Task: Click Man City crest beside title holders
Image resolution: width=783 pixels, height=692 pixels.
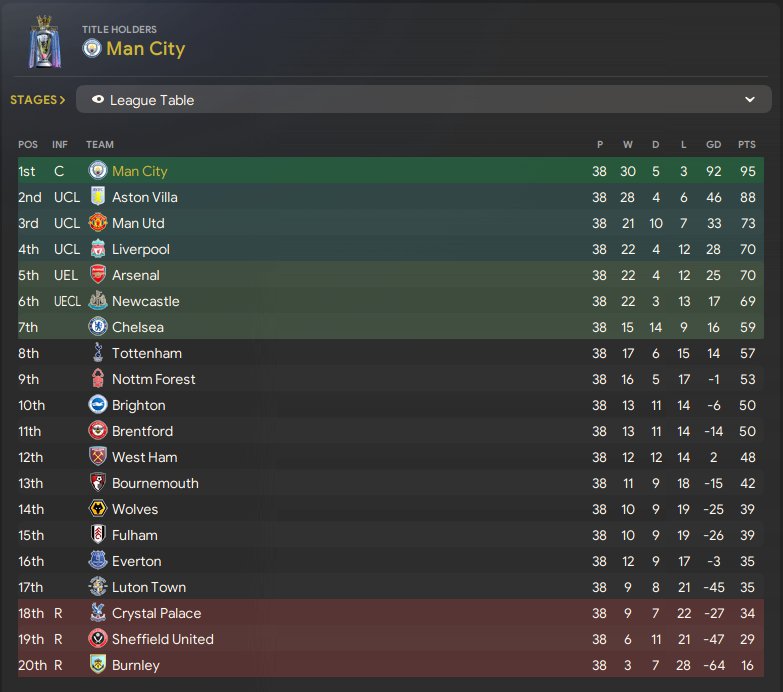Action: [92, 48]
